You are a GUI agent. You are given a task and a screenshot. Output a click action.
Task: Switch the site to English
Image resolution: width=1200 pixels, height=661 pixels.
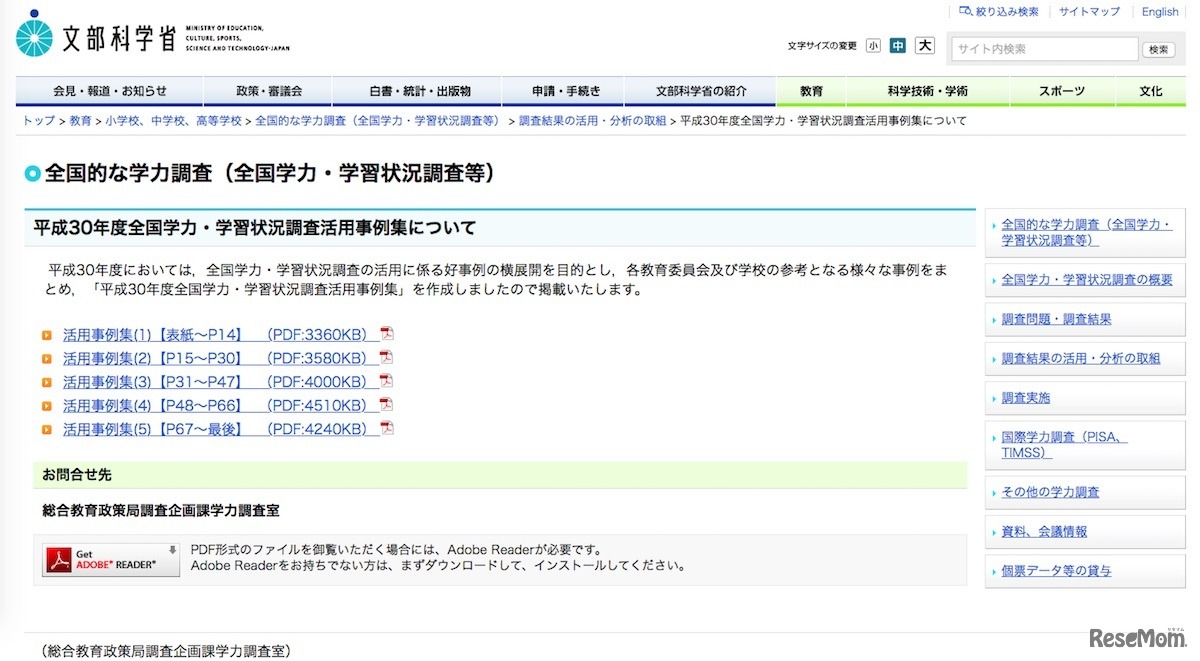1158,11
